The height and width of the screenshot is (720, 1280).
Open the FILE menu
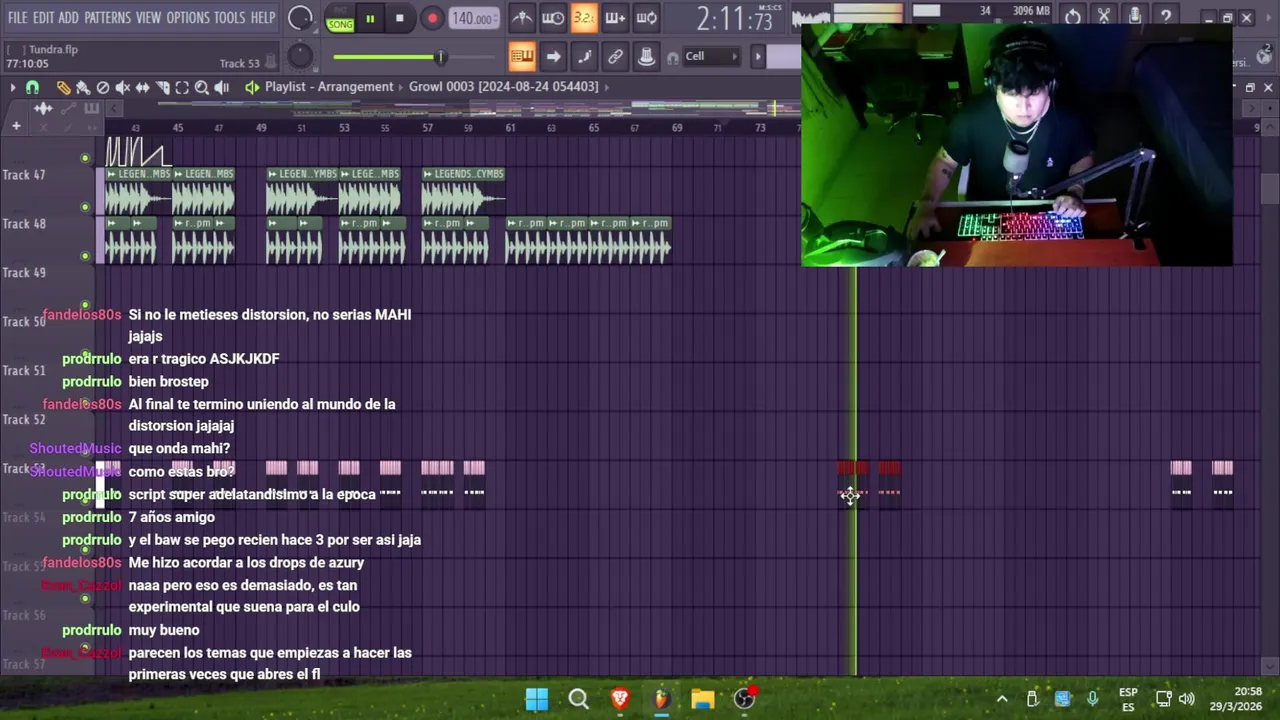coord(18,18)
